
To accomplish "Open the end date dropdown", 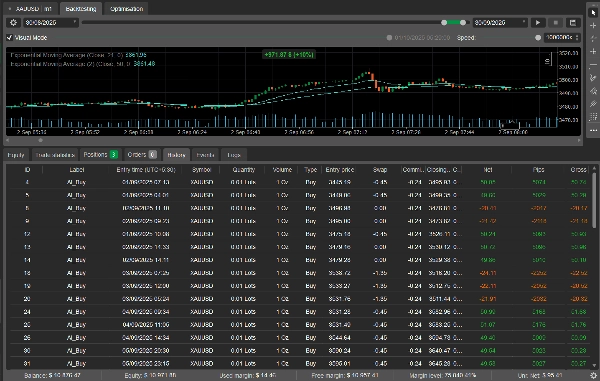I will 500,23.
